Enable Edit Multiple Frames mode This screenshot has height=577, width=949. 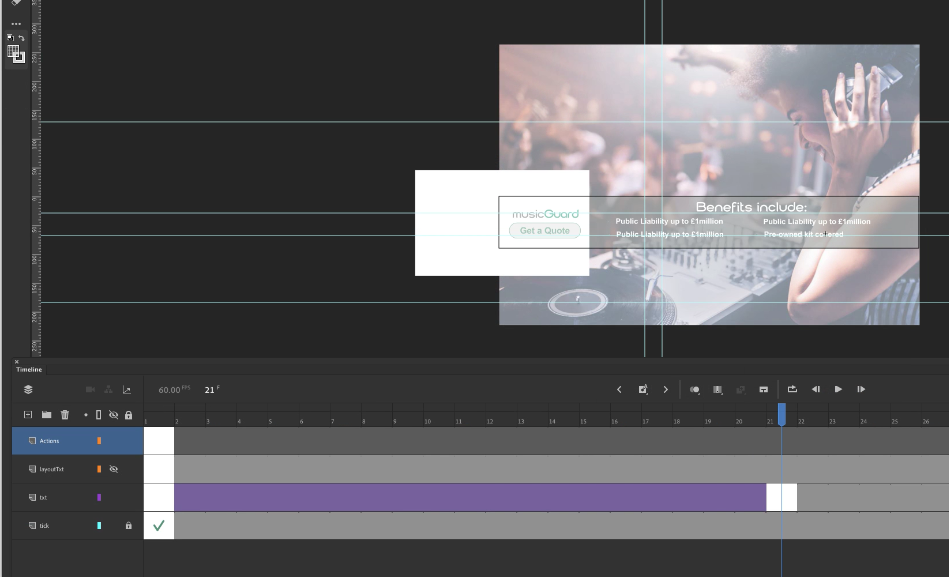pos(741,389)
